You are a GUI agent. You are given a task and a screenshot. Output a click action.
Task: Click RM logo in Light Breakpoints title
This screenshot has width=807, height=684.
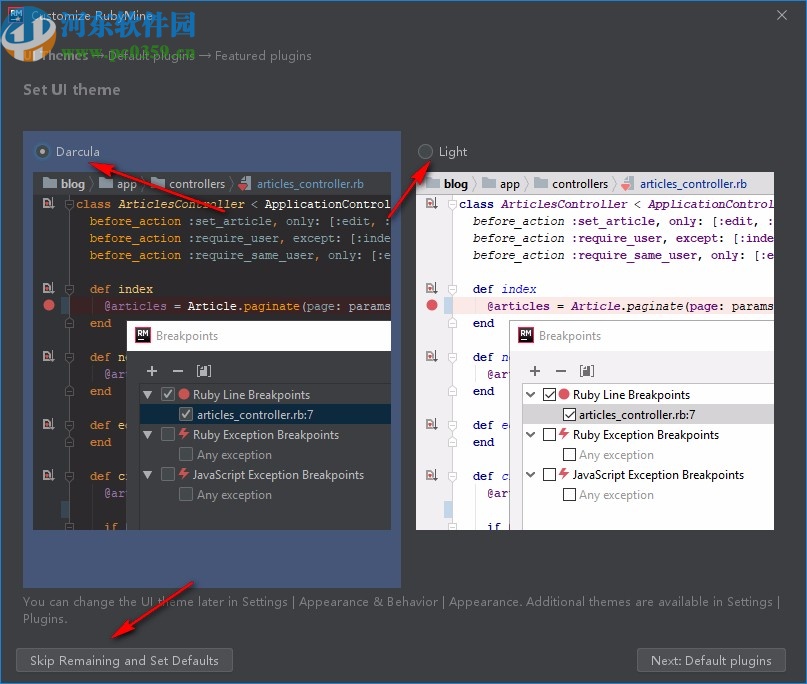point(525,335)
